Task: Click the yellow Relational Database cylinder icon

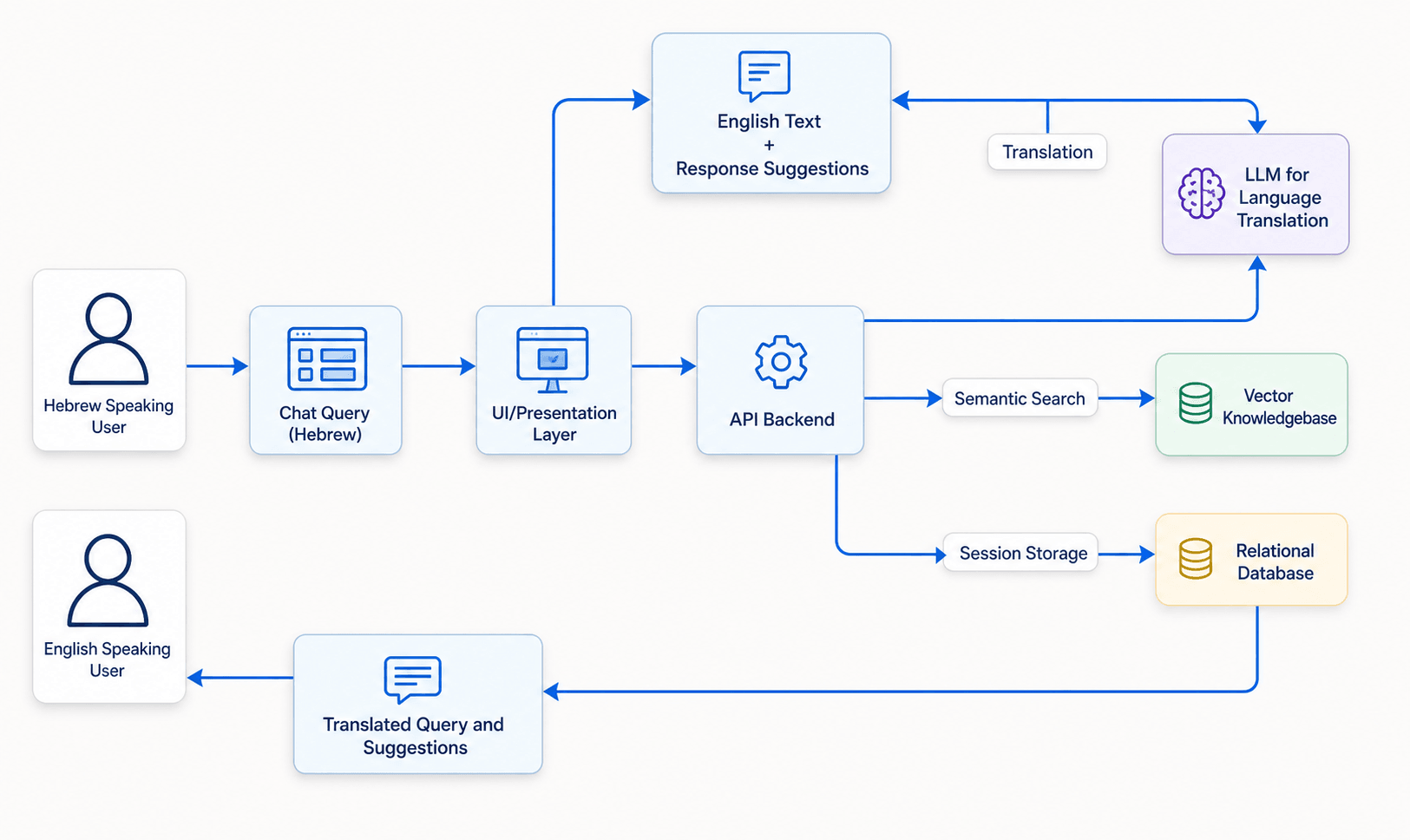Action: [1196, 559]
